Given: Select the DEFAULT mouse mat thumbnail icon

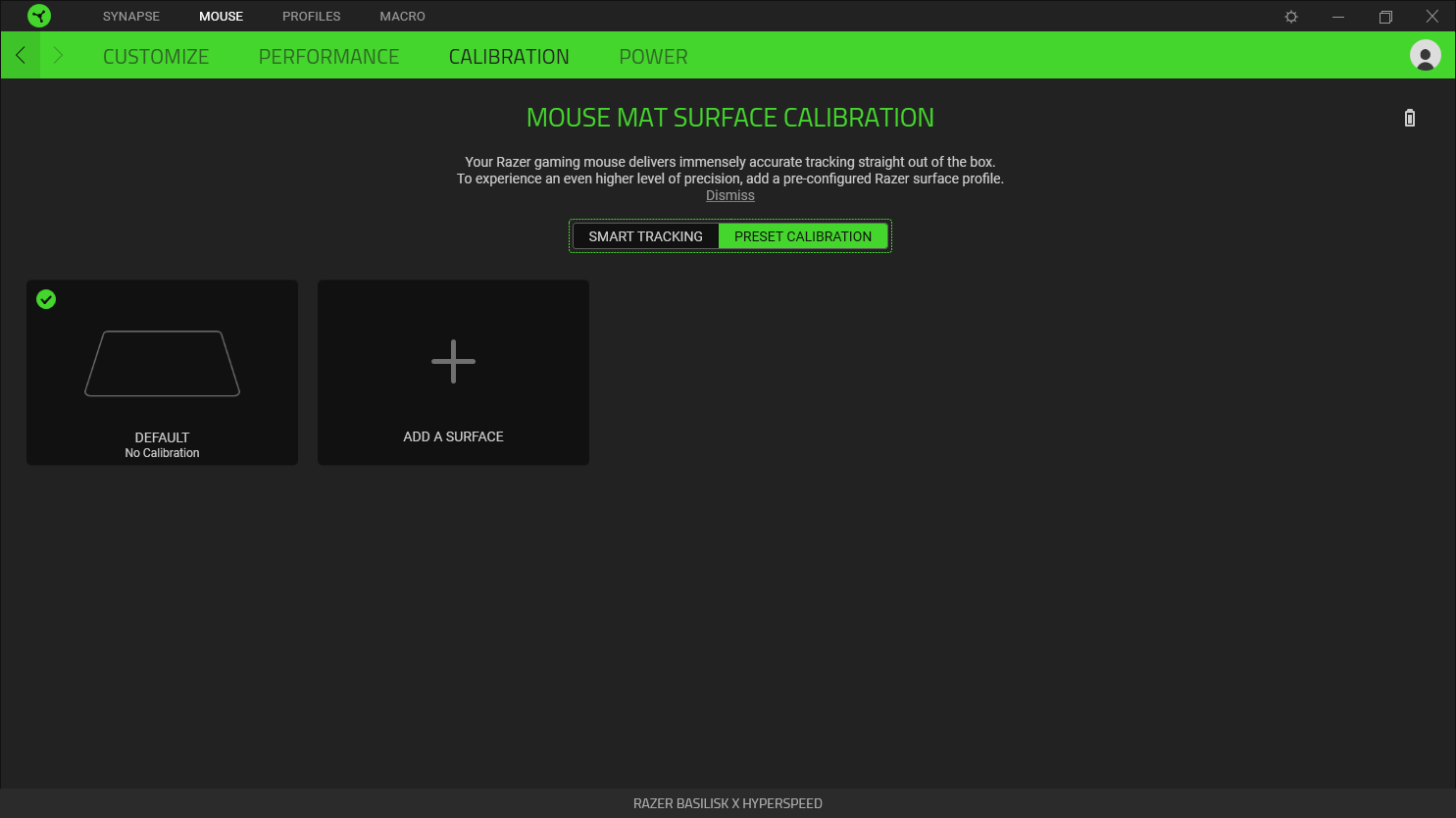Looking at the screenshot, I should coord(162,363).
